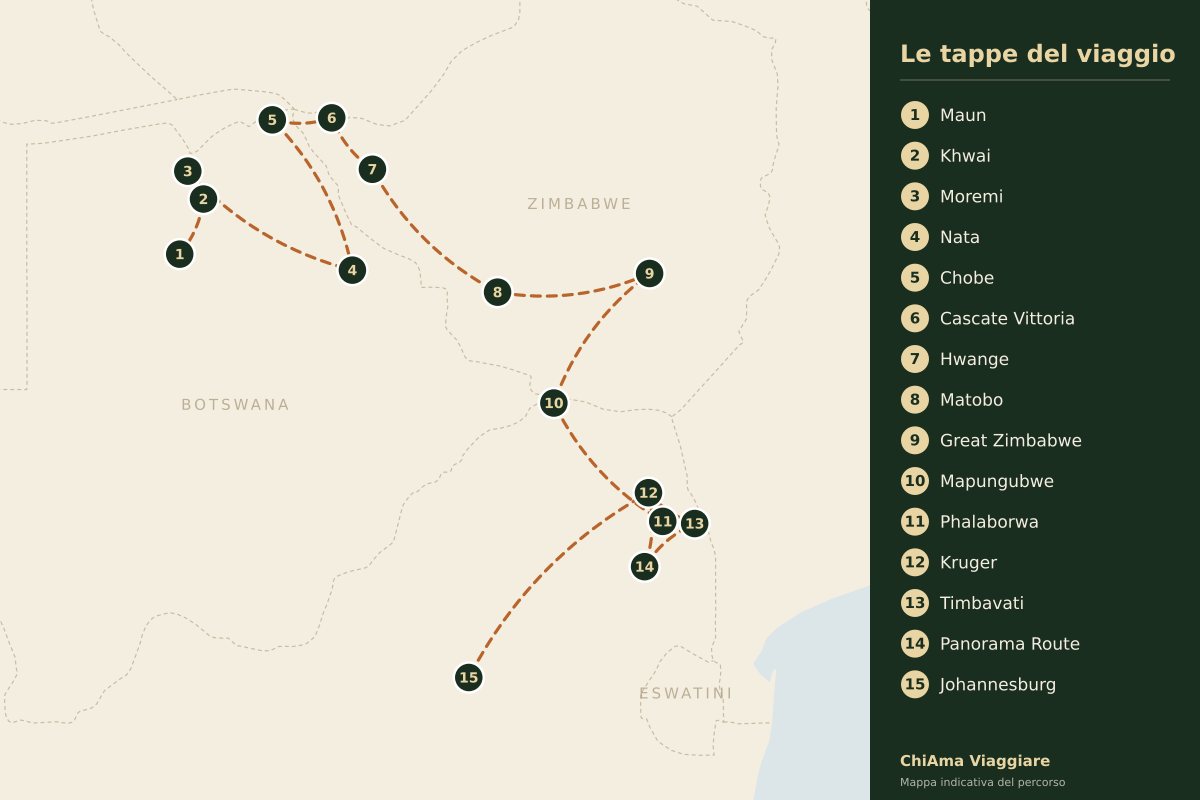The image size is (1200, 800).
Task: Select map marker 14 for Panorama Route
Action: pos(645,566)
